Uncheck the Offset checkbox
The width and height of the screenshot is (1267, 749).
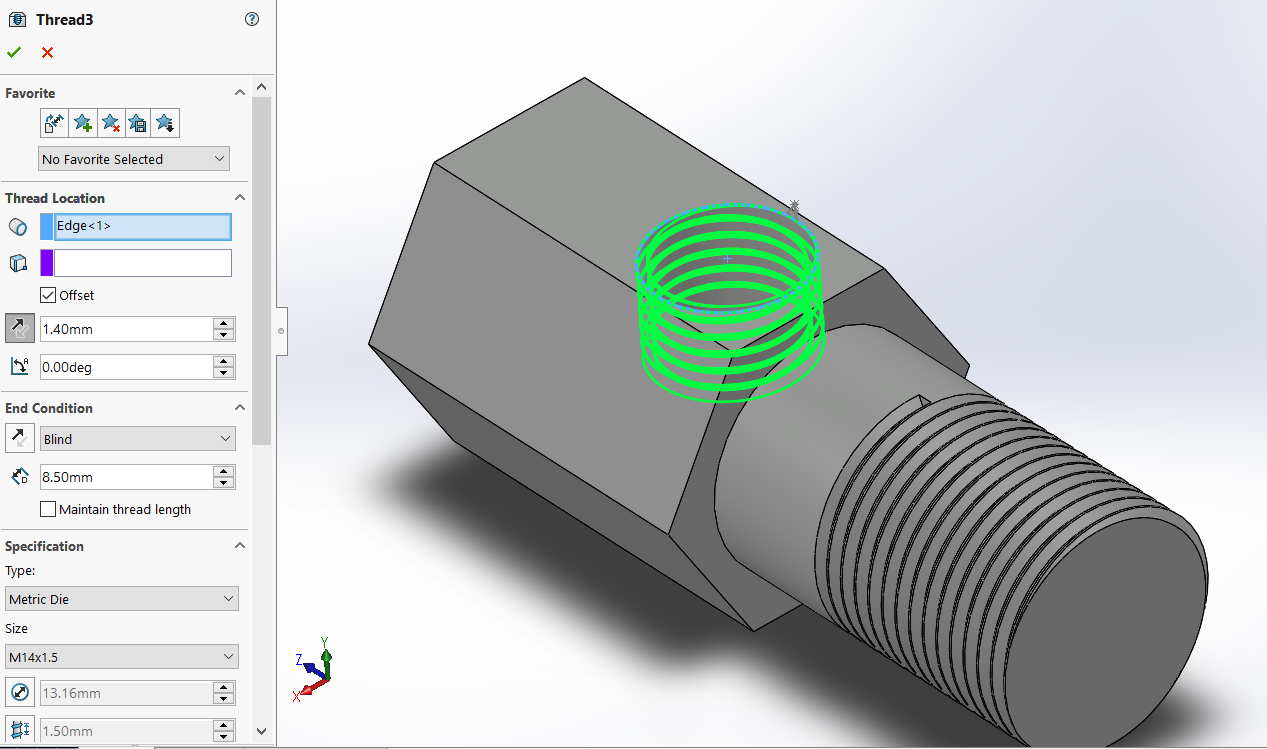coord(48,295)
